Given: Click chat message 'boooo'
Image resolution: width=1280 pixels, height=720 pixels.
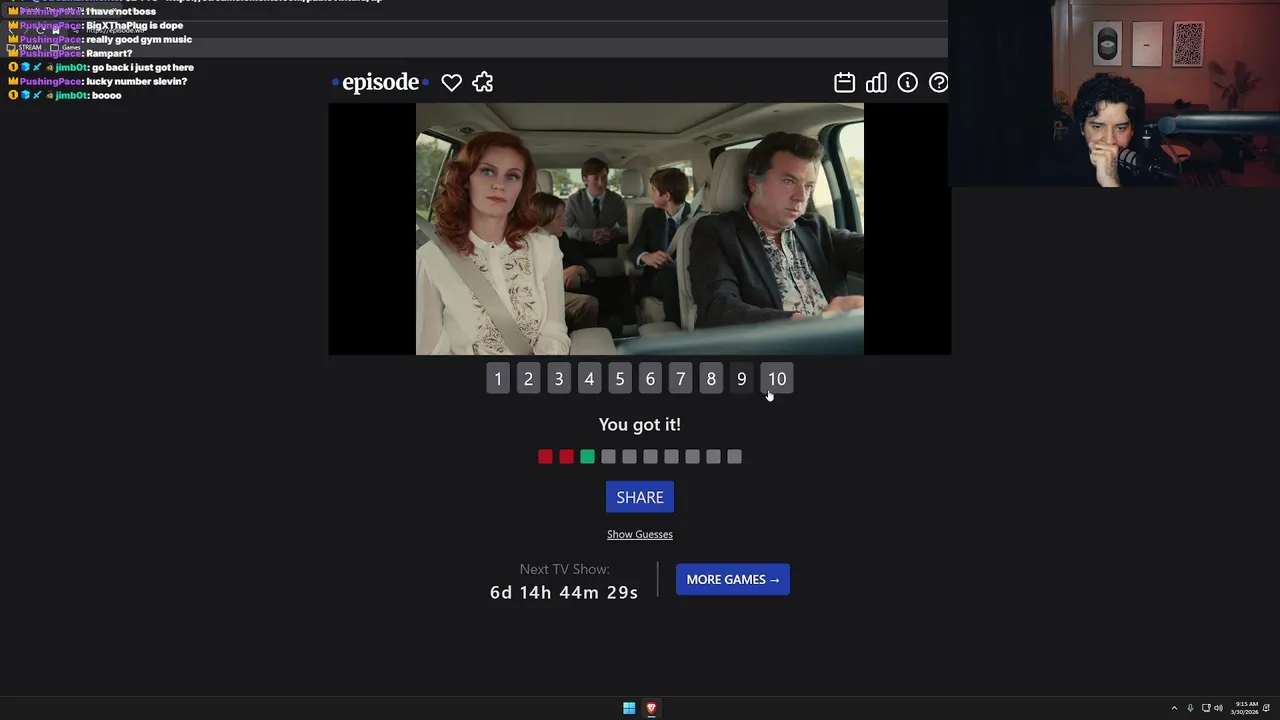Looking at the screenshot, I should click(107, 95).
